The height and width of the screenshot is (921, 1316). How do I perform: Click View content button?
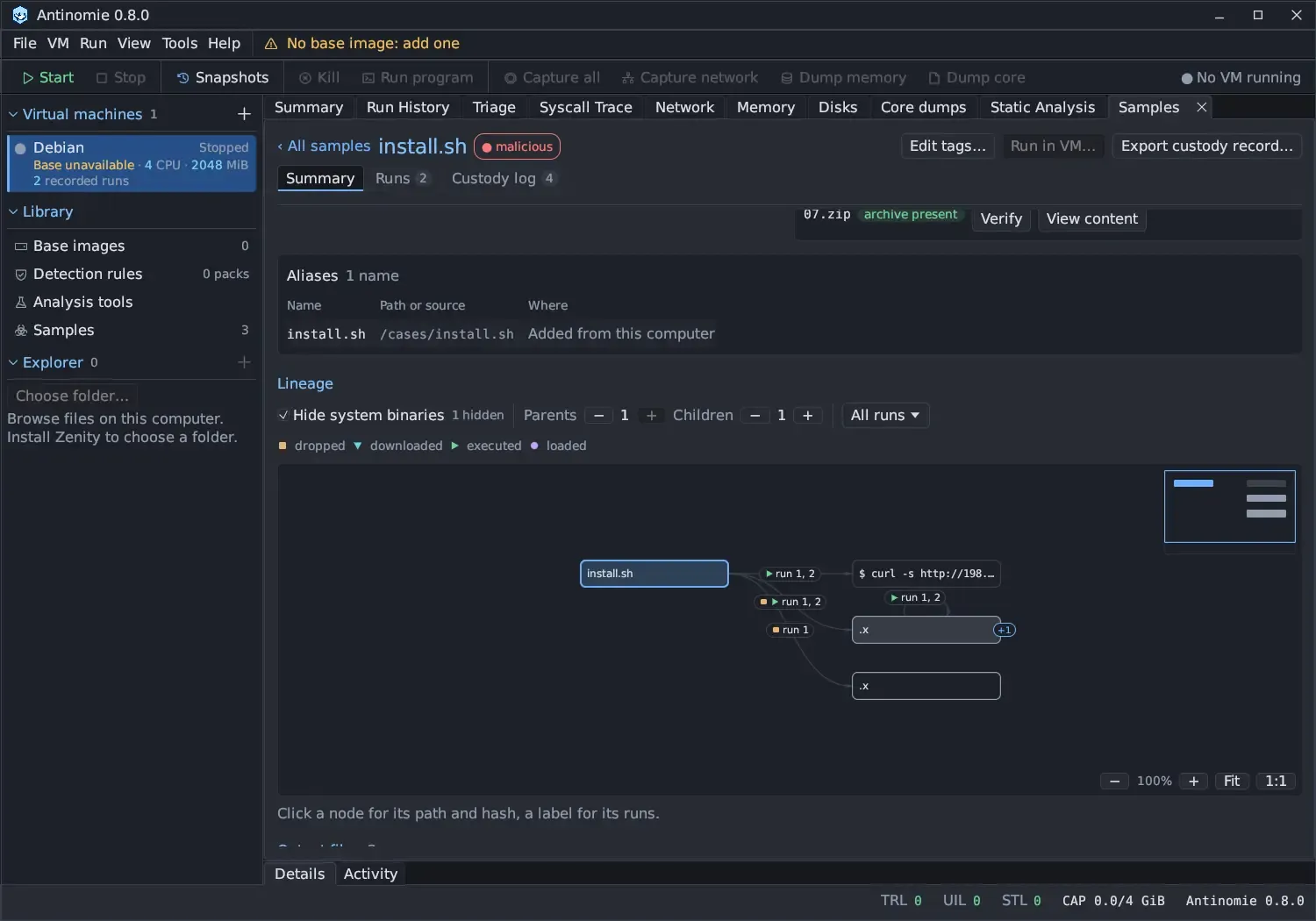point(1092,219)
